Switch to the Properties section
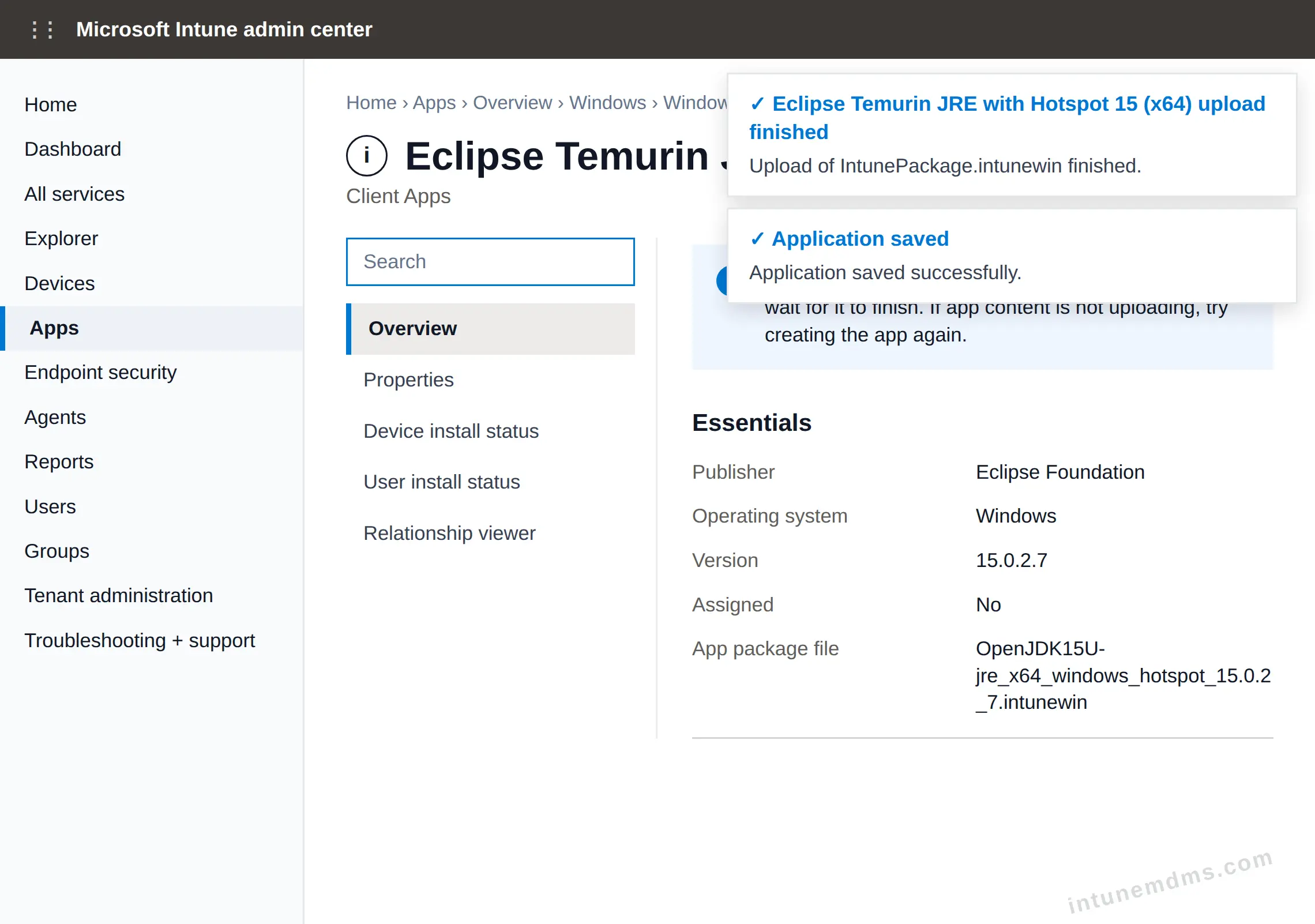Image resolution: width=1315 pixels, height=924 pixels. tap(408, 380)
